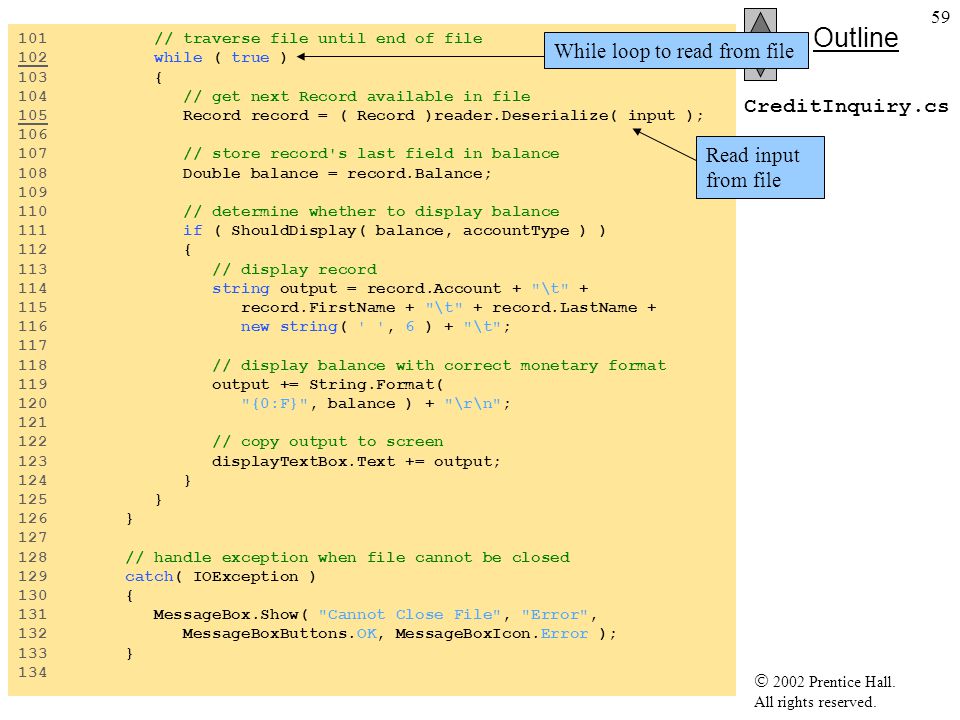Click slide number 59
The height and width of the screenshot is (720, 960).
(x=940, y=17)
